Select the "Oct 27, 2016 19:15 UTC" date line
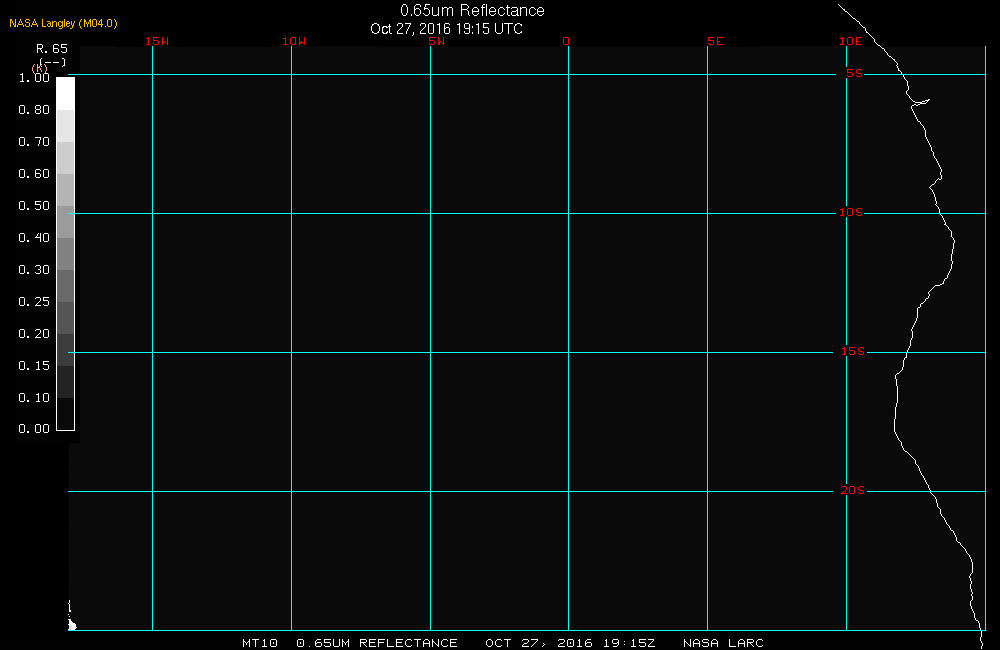Image resolution: width=1000 pixels, height=650 pixels. [446, 29]
